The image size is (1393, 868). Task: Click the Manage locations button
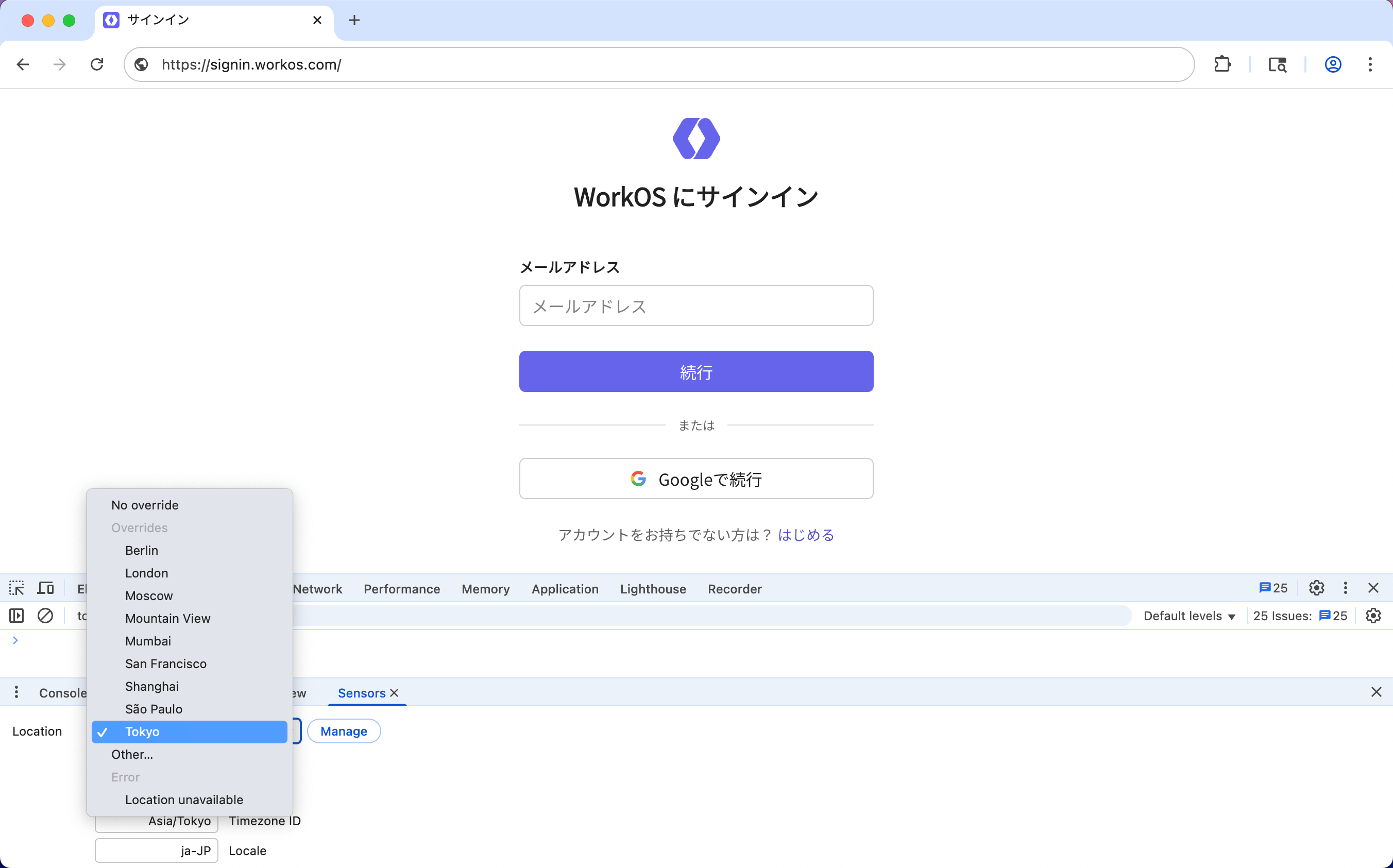pos(343,731)
